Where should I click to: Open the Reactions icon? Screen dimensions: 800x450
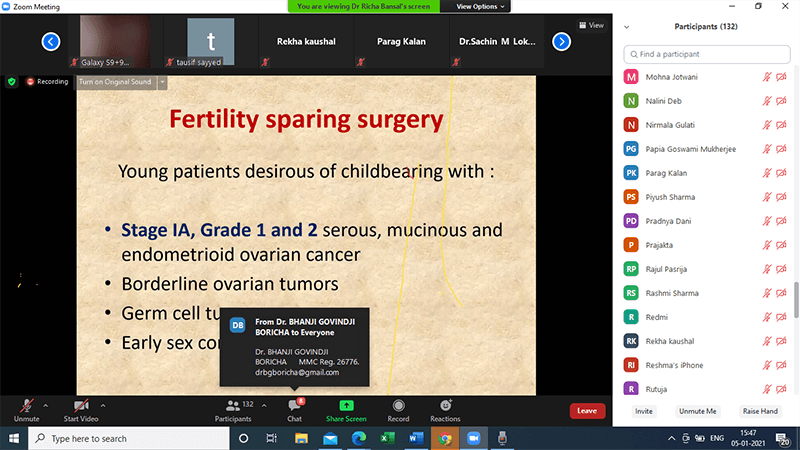[x=445, y=406]
